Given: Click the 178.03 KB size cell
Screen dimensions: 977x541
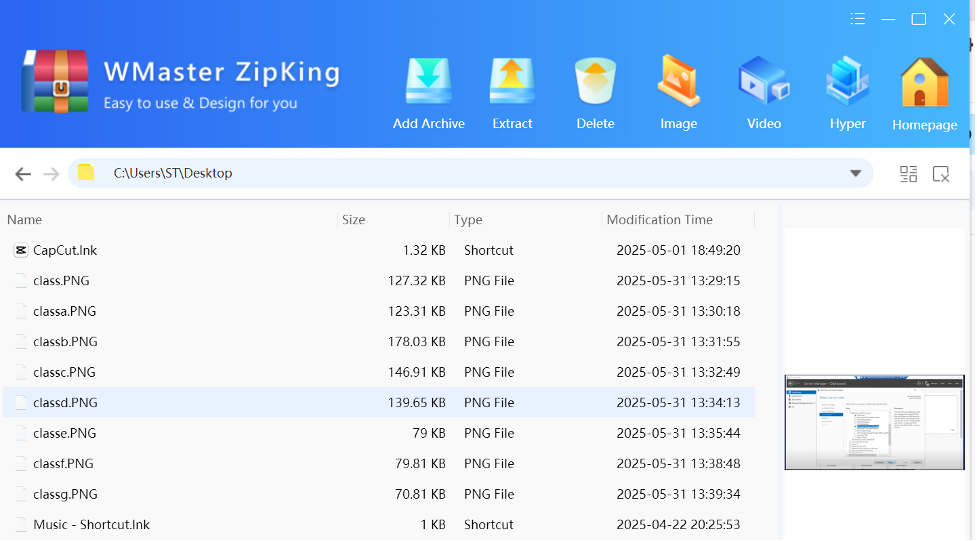Looking at the screenshot, I should (x=416, y=342).
